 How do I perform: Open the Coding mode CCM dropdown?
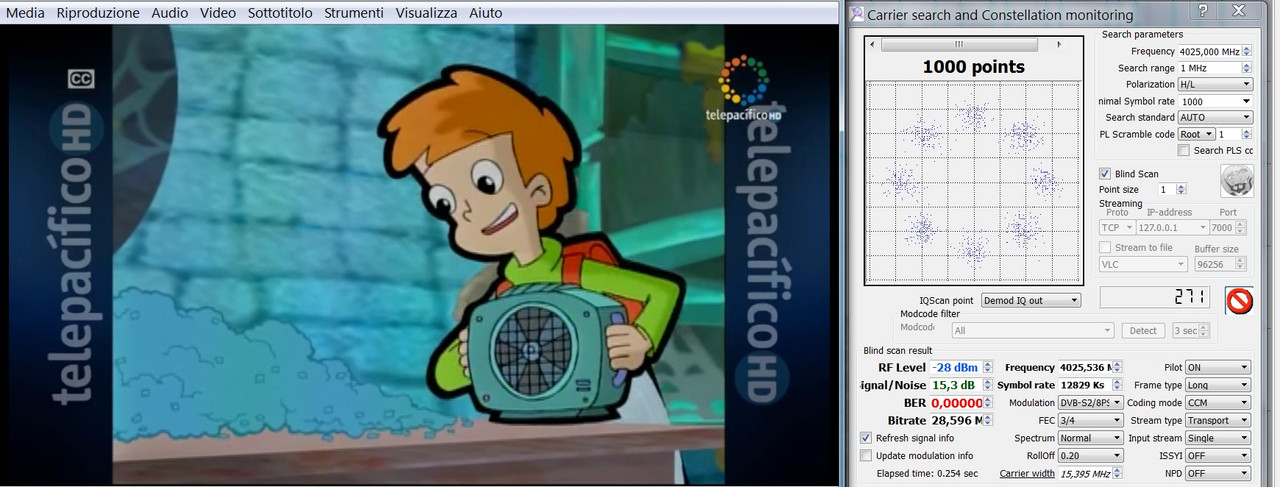(x=1218, y=402)
